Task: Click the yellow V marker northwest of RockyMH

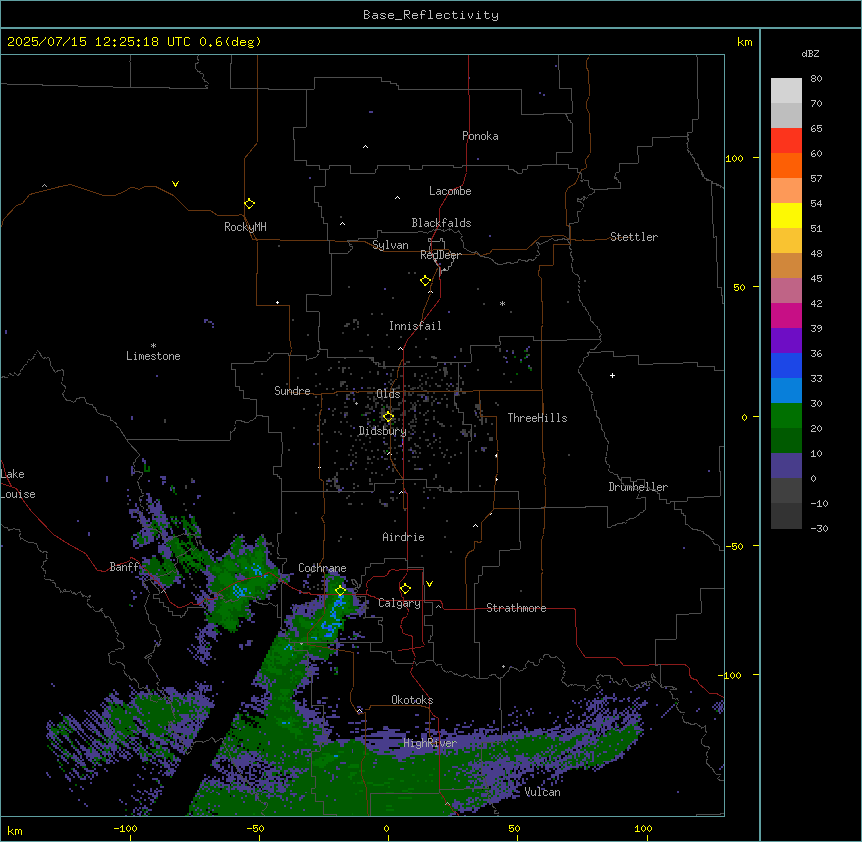Action: click(175, 184)
